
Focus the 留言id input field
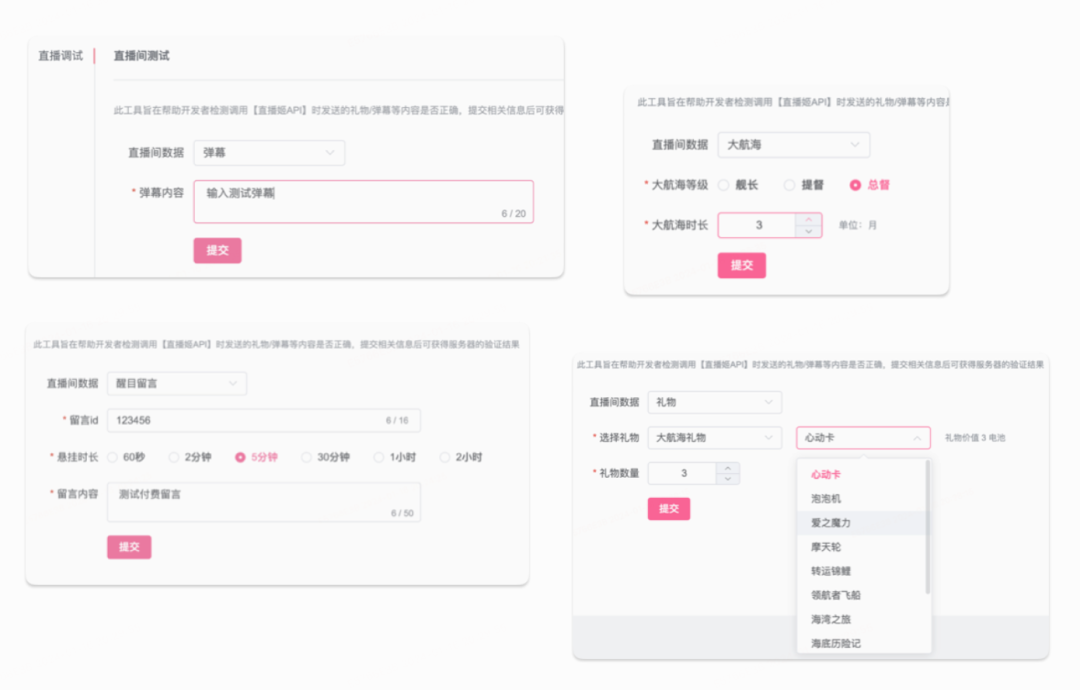tap(264, 421)
